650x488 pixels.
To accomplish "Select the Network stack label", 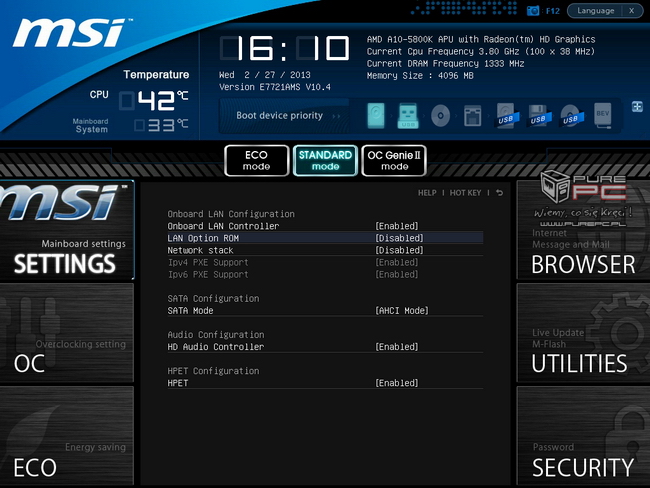I will [200, 250].
